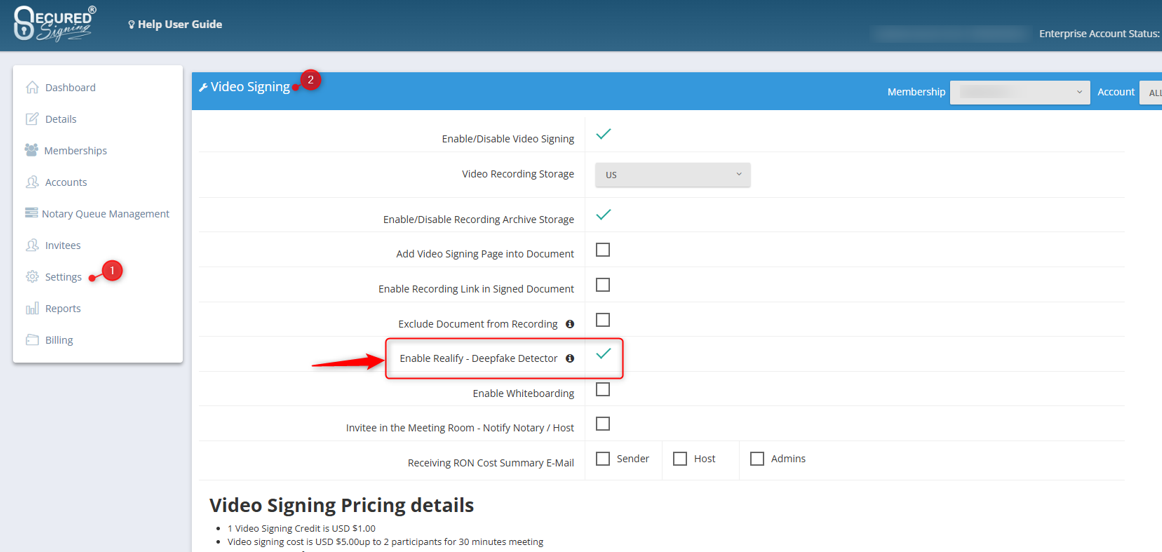Open Video Recording Storage US dropdown
The width and height of the screenshot is (1162, 552).
click(x=672, y=174)
